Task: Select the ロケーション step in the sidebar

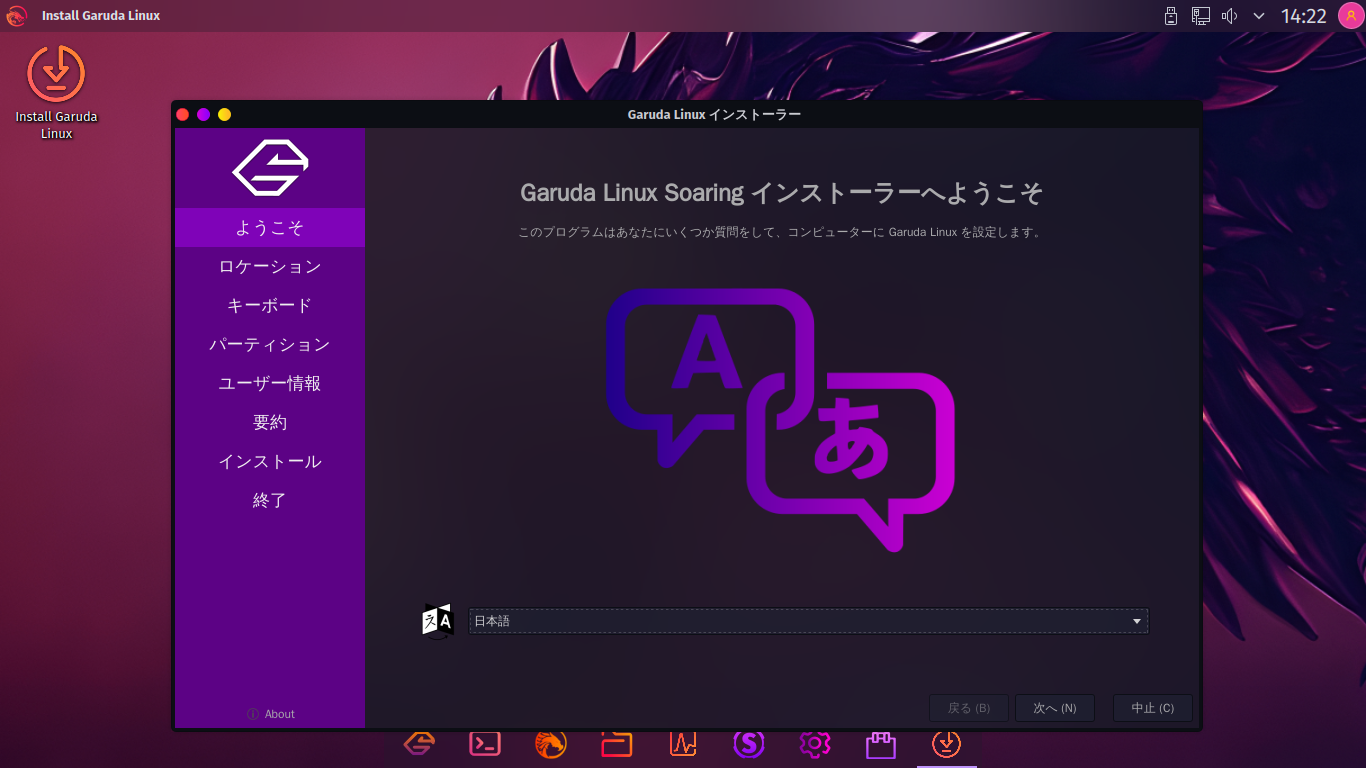Action: click(x=270, y=267)
